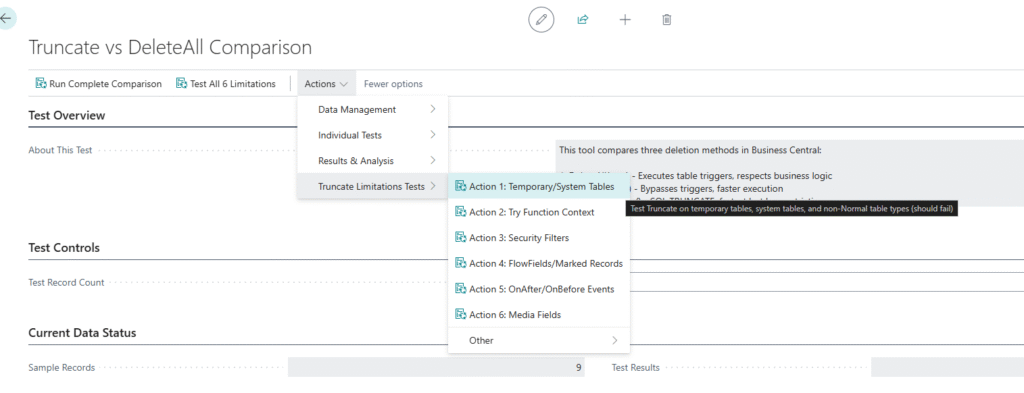
Task: Run Action 3: Security Filters
Action: [x=539, y=238]
